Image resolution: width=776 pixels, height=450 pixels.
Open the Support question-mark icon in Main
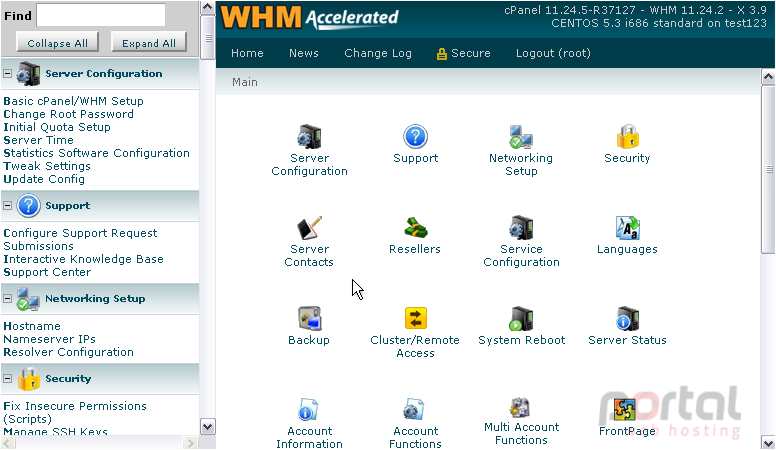(415, 137)
